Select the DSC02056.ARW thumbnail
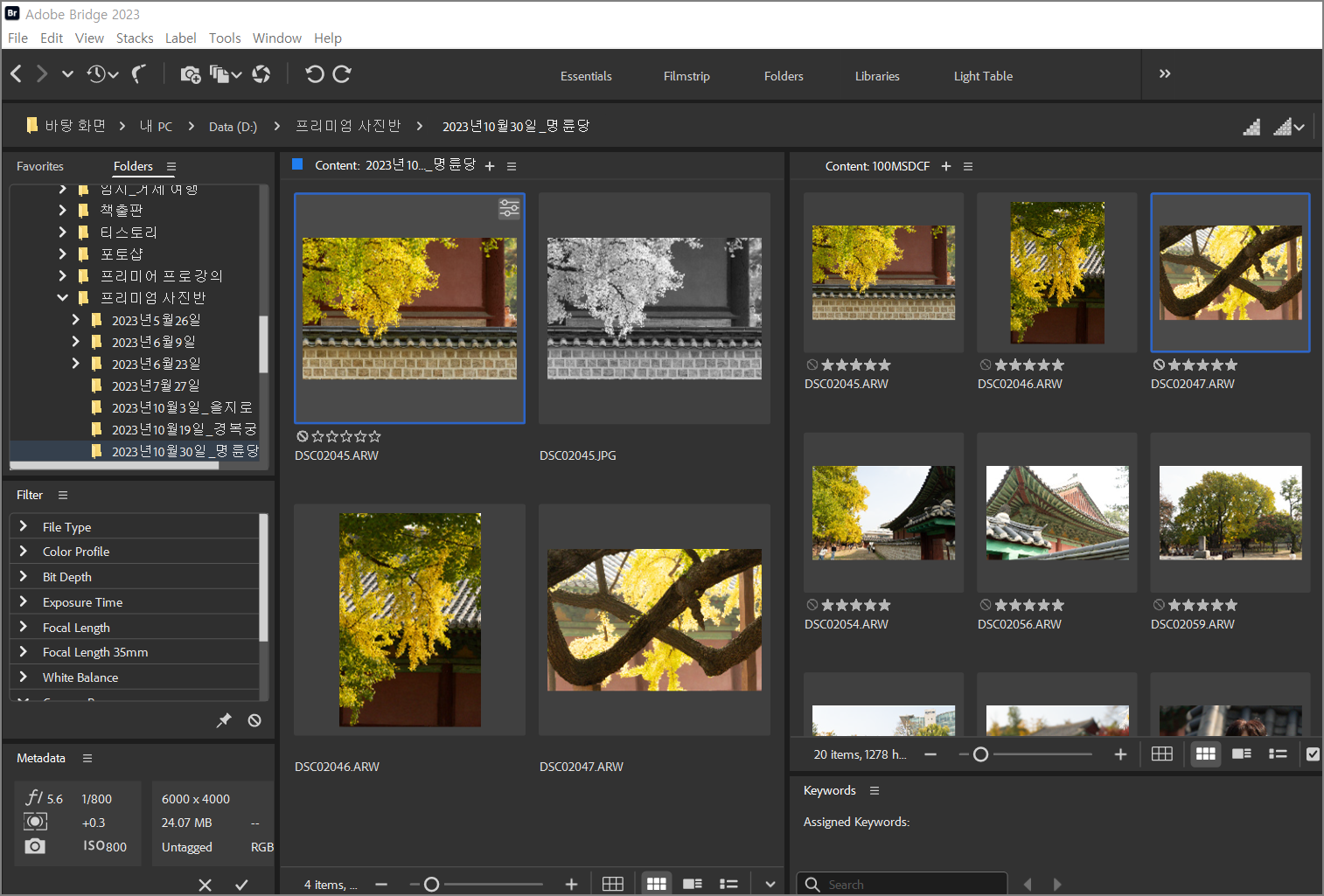This screenshot has width=1324, height=896. 1056,513
